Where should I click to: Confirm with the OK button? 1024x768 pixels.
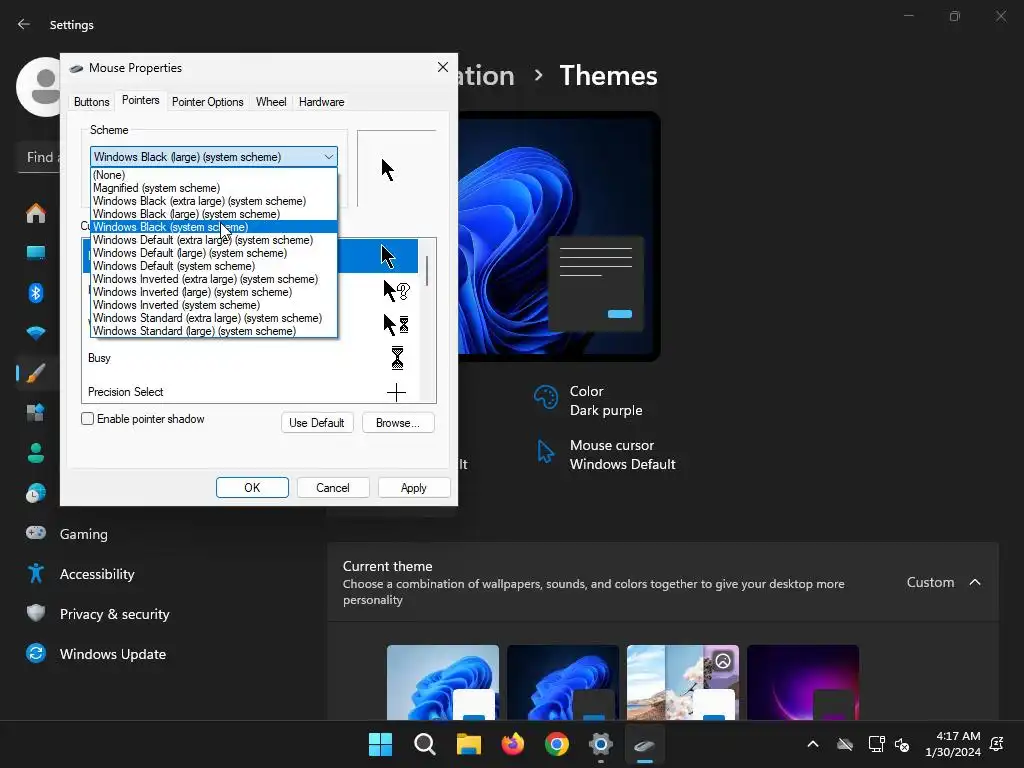coord(252,487)
